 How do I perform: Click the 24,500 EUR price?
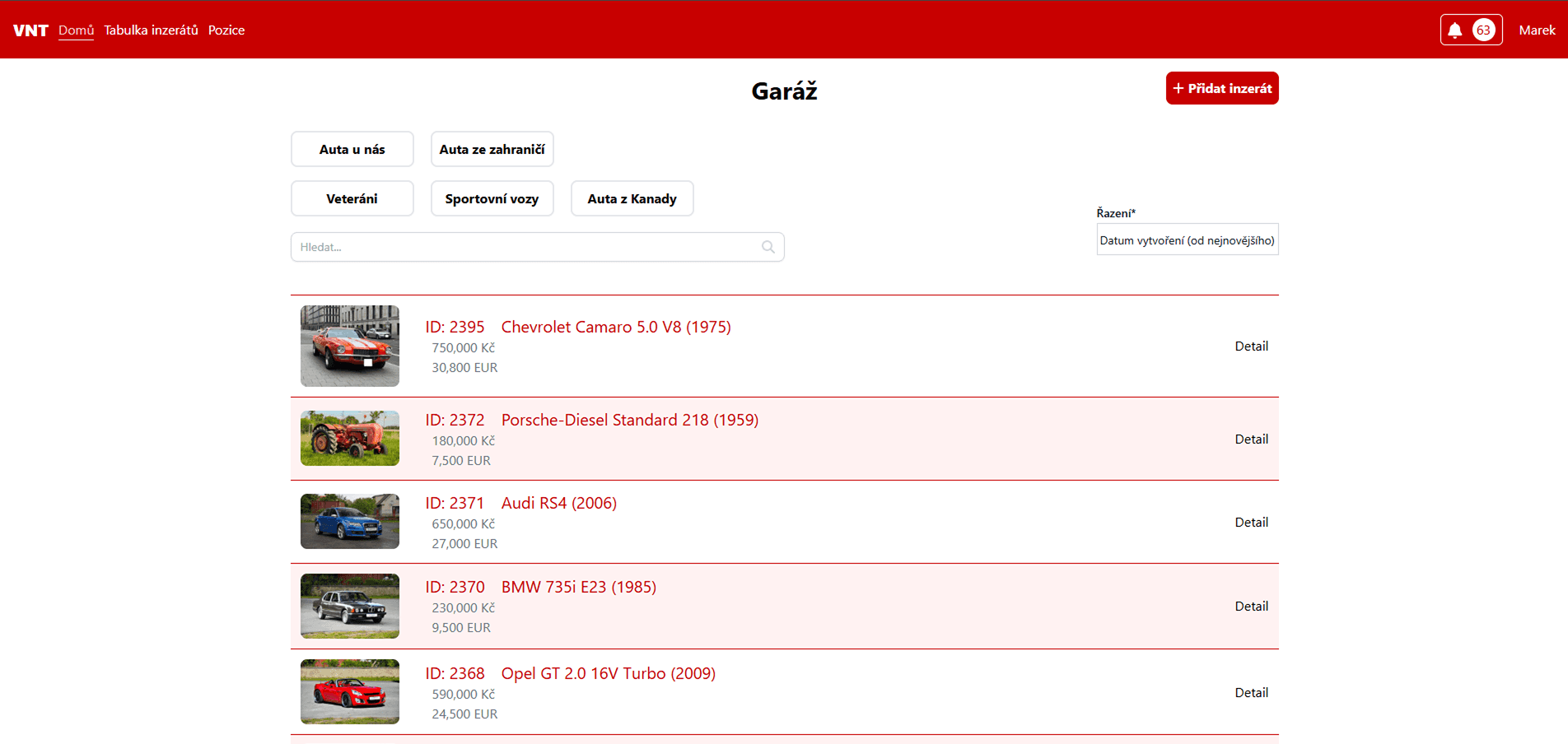click(464, 714)
